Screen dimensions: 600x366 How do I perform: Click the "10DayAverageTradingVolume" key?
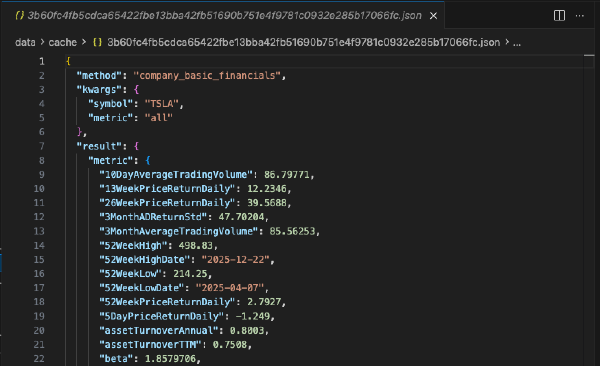(176, 175)
